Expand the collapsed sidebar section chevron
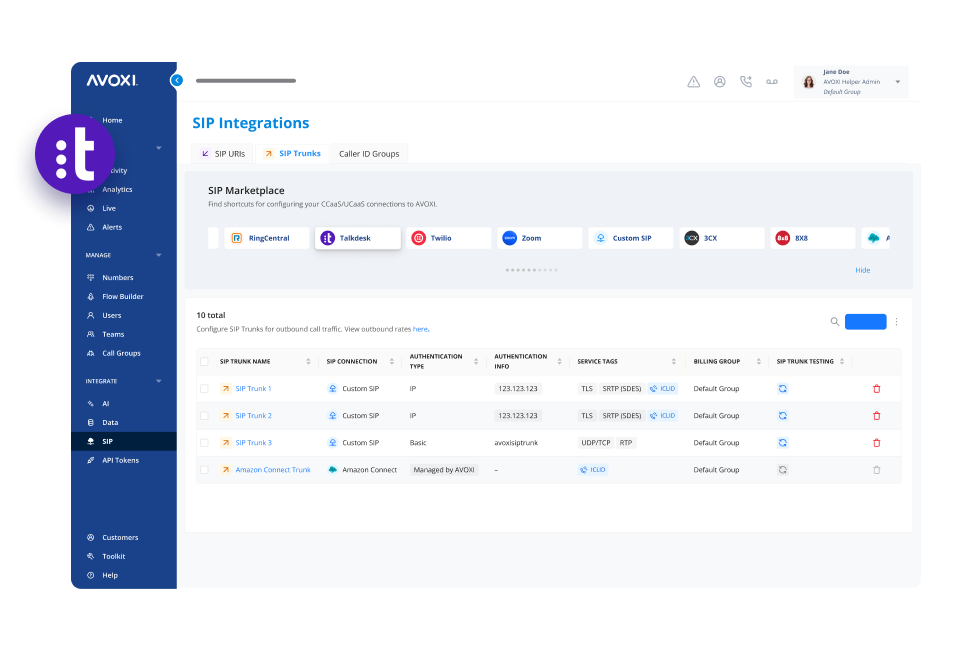The height and width of the screenshot is (650, 980). [x=157, y=147]
